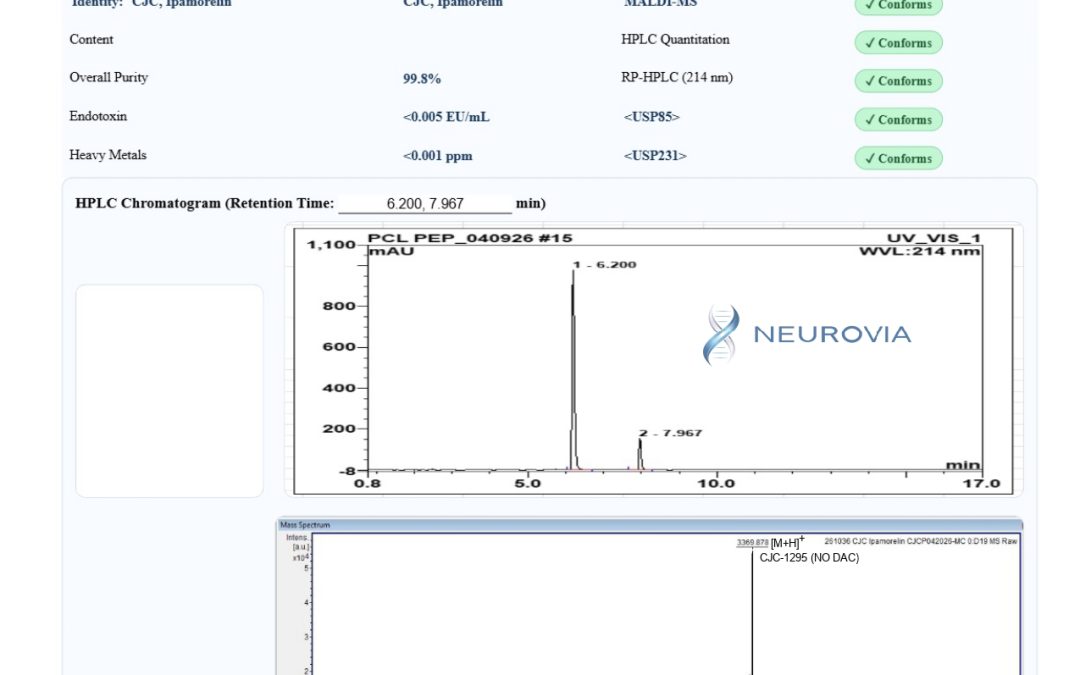
Task: Click the CJC-1295 (NO DAC) spectrum label
Action: tap(809, 558)
